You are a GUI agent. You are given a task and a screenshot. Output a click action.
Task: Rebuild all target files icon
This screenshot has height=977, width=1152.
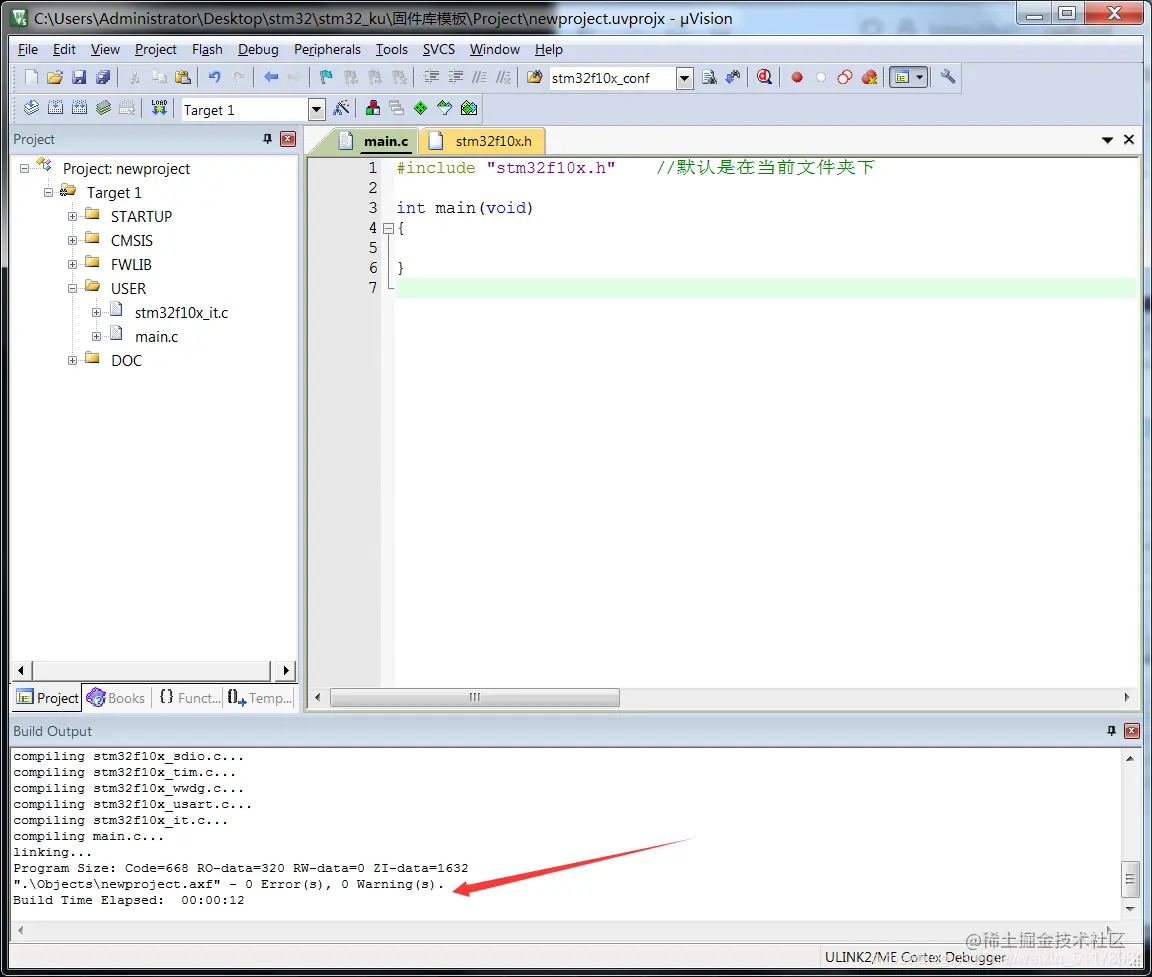pos(79,109)
